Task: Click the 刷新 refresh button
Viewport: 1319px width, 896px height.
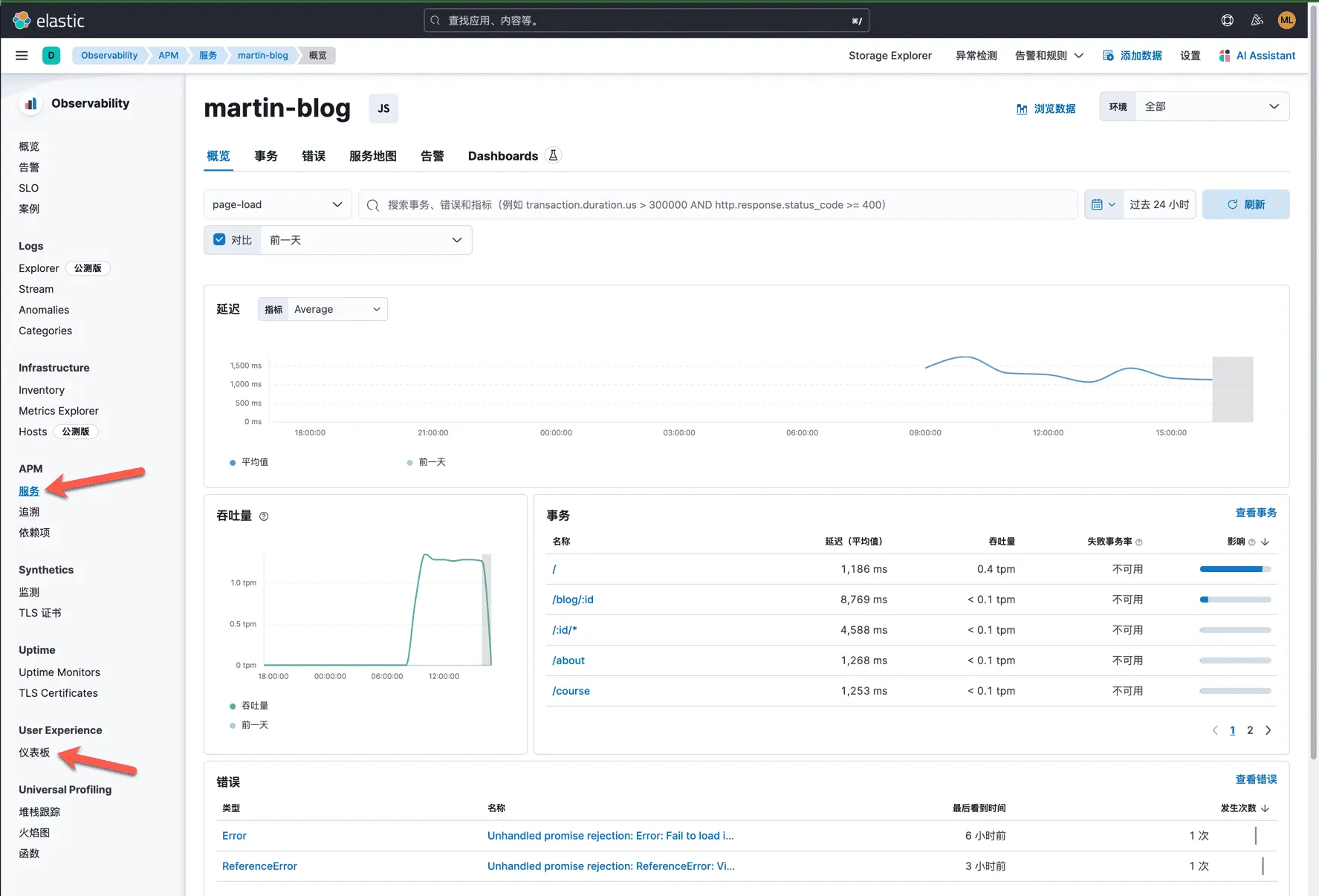Action: [x=1246, y=204]
